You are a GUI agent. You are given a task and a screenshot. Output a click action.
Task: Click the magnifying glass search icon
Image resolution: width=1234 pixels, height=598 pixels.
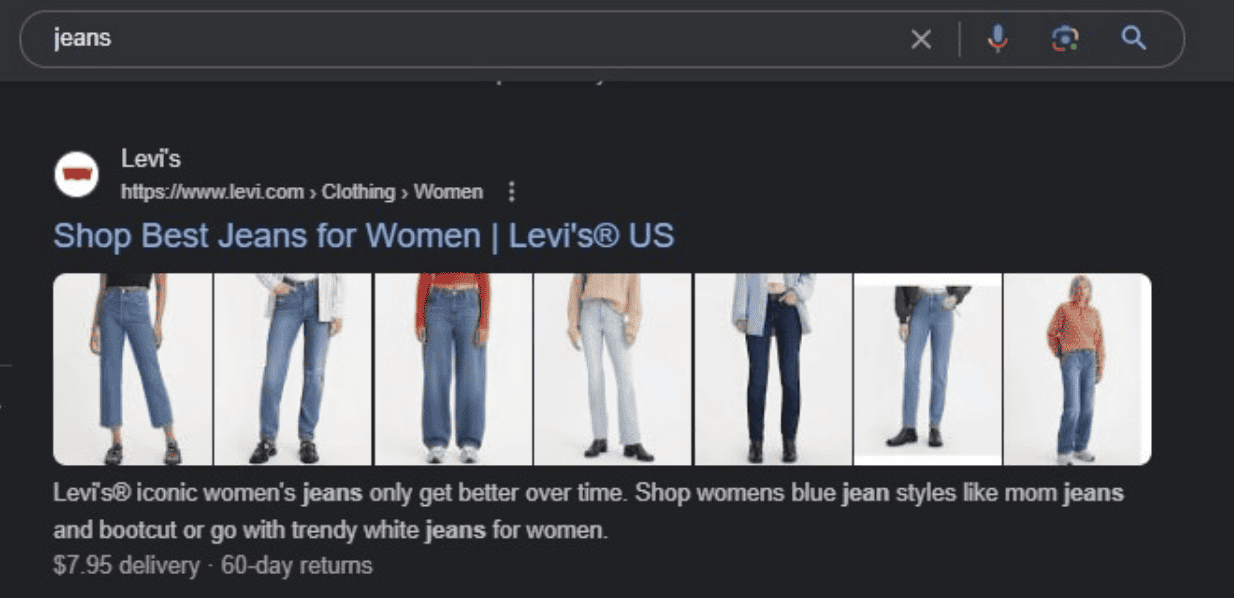coord(1133,39)
